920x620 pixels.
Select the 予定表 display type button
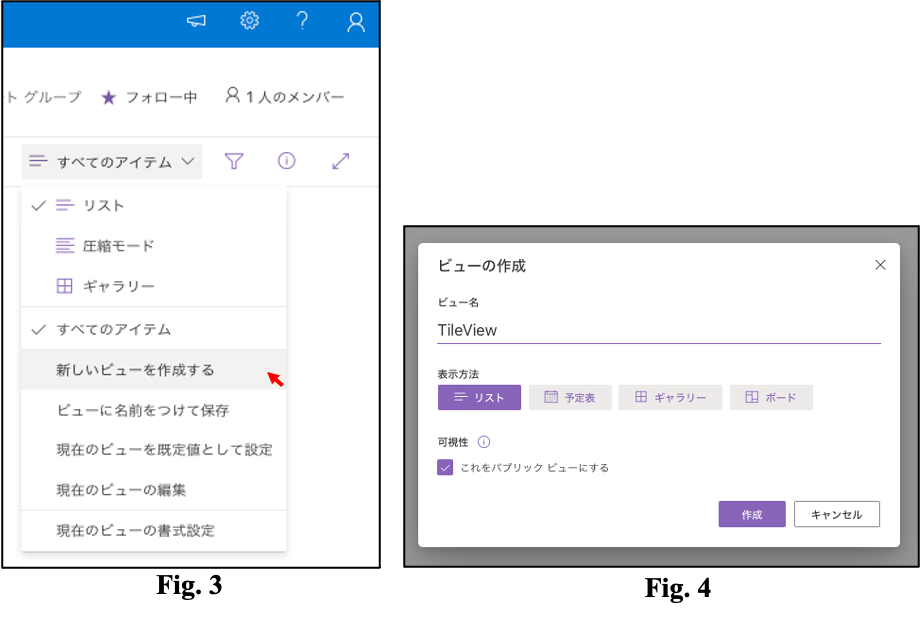(570, 397)
